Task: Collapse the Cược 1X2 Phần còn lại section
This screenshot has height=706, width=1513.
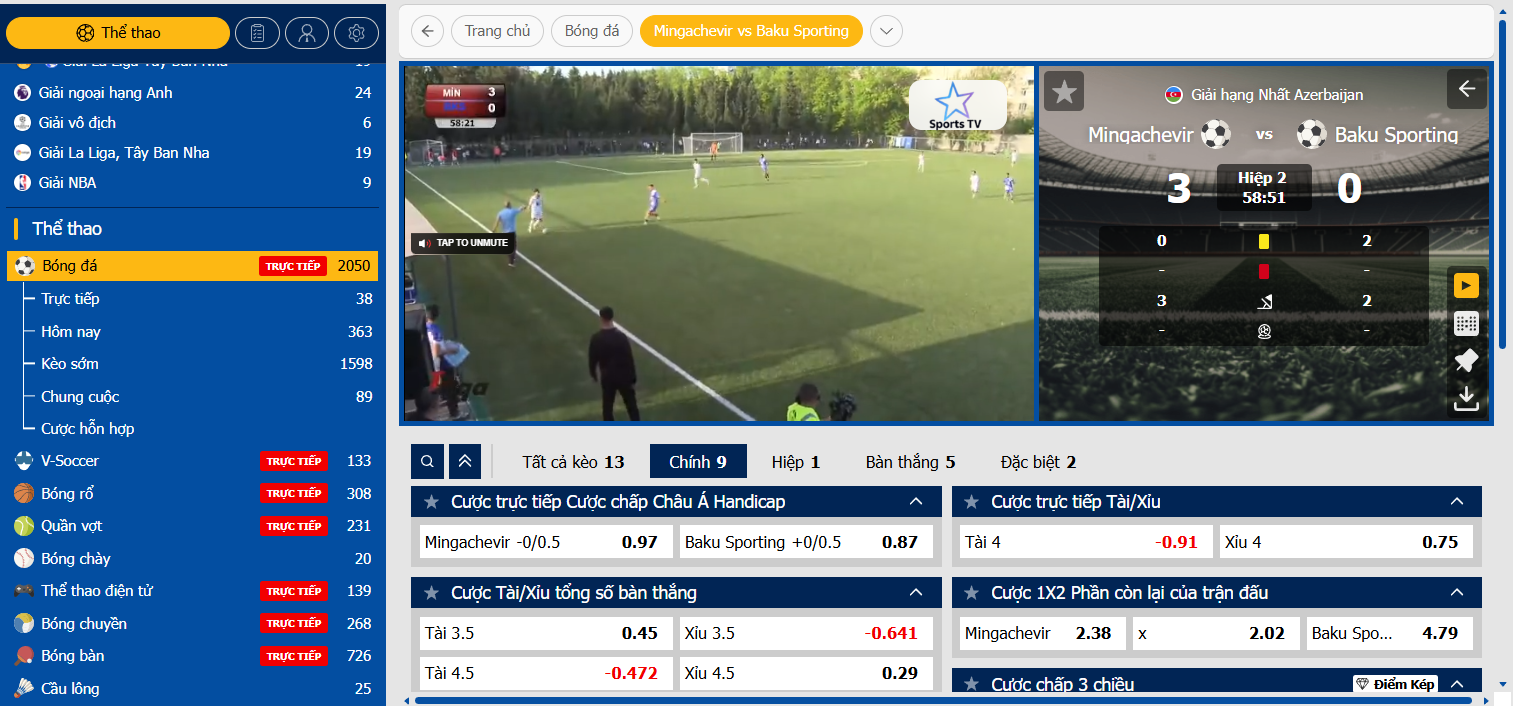Action: coord(1456,593)
